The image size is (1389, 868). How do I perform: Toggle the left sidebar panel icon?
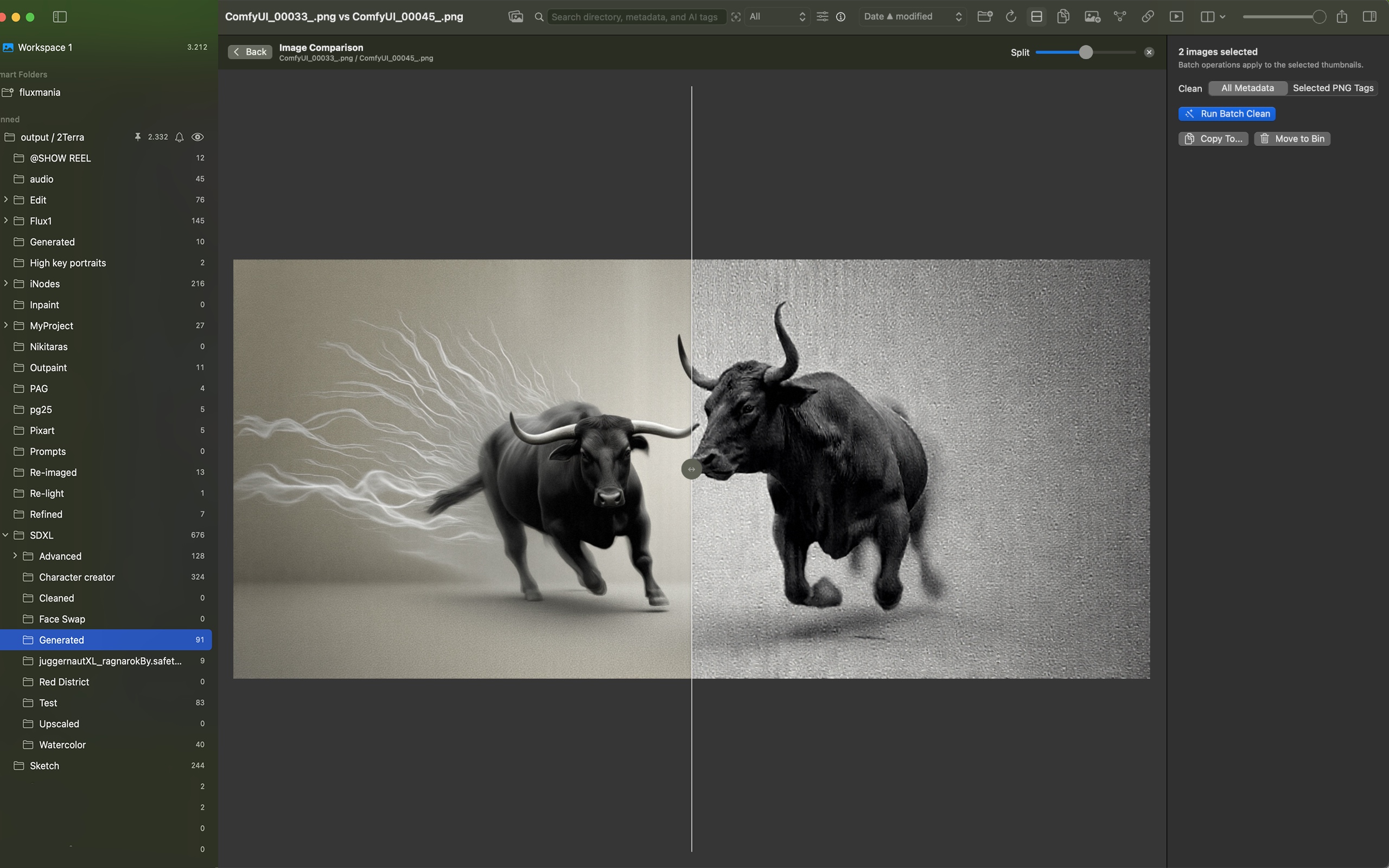click(60, 17)
